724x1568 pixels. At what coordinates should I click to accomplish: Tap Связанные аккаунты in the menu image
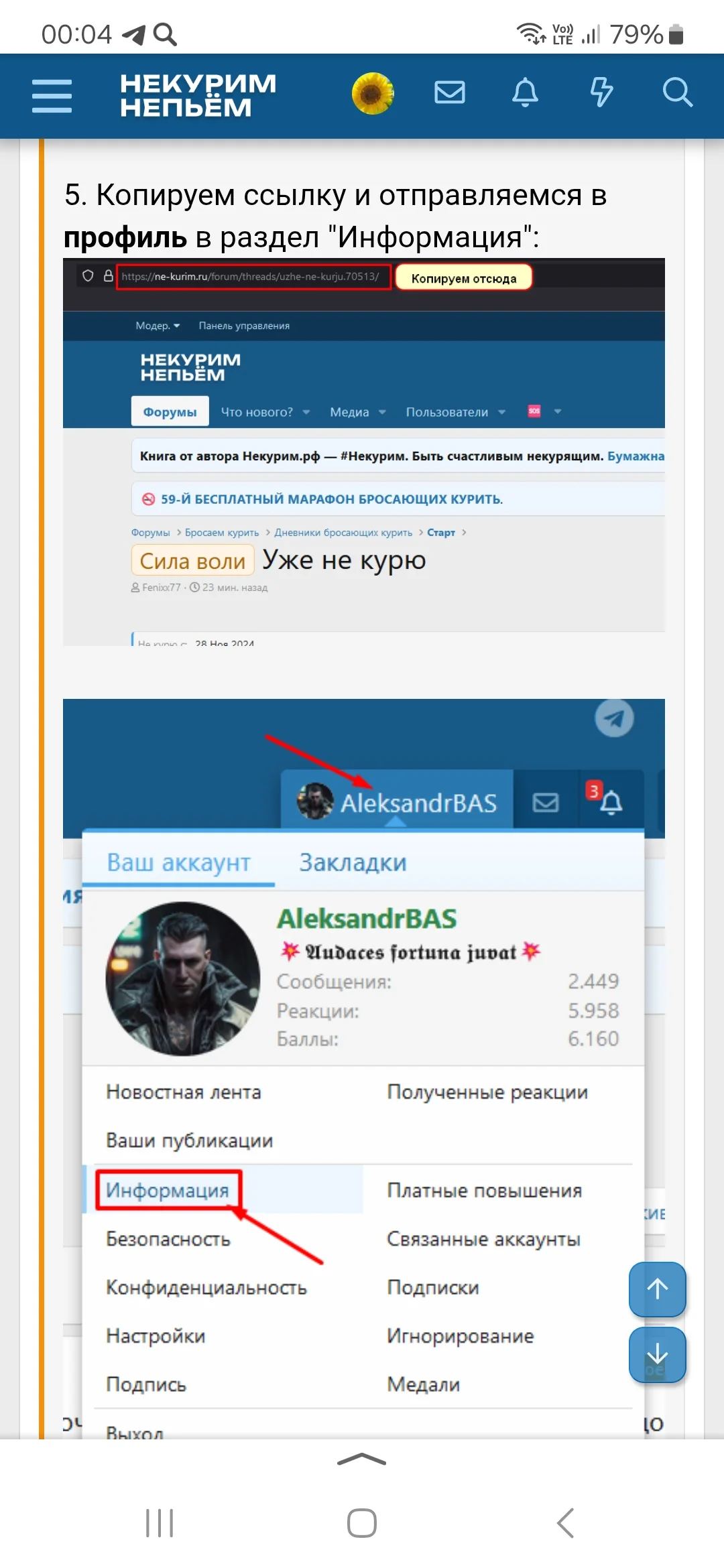483,1239
